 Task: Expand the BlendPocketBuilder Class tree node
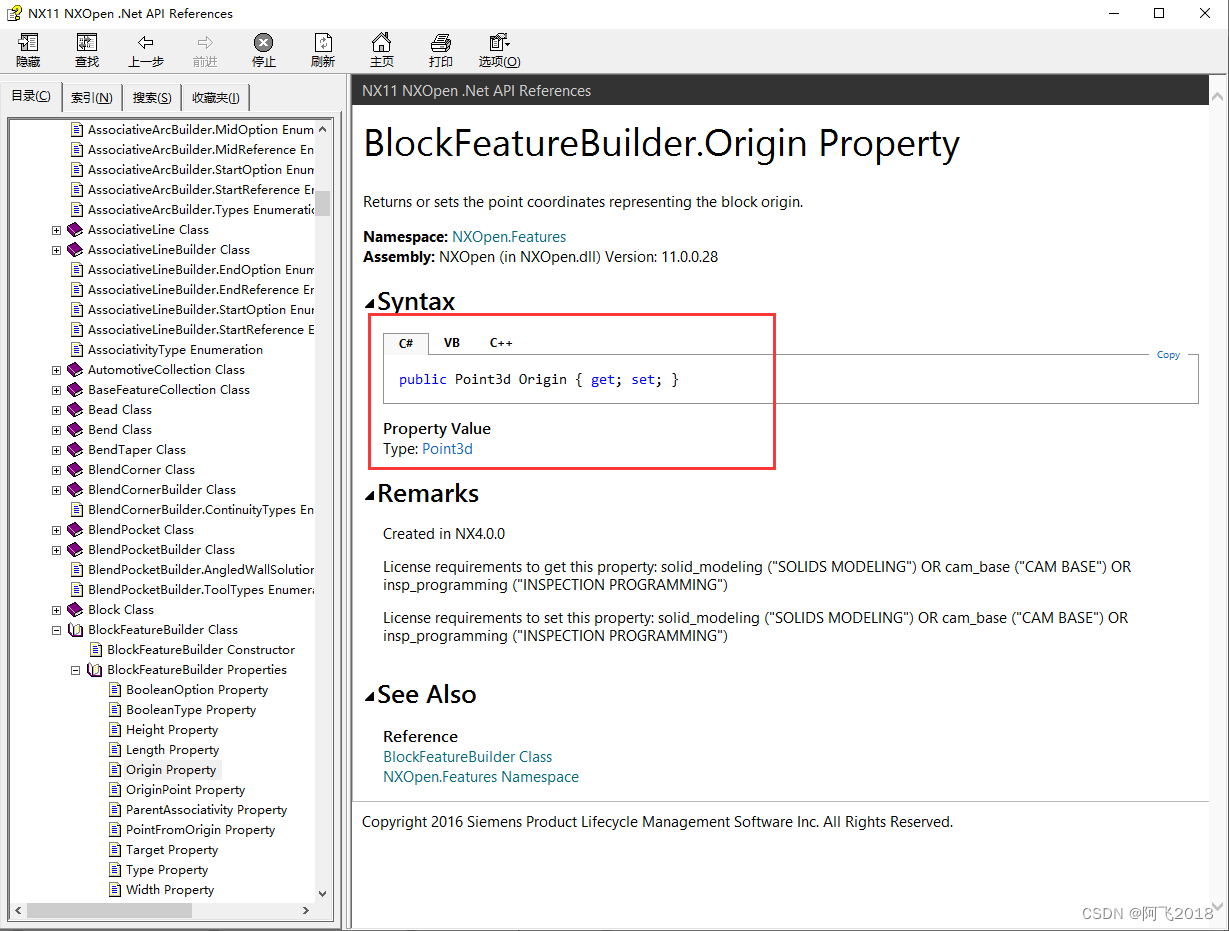(x=56, y=550)
